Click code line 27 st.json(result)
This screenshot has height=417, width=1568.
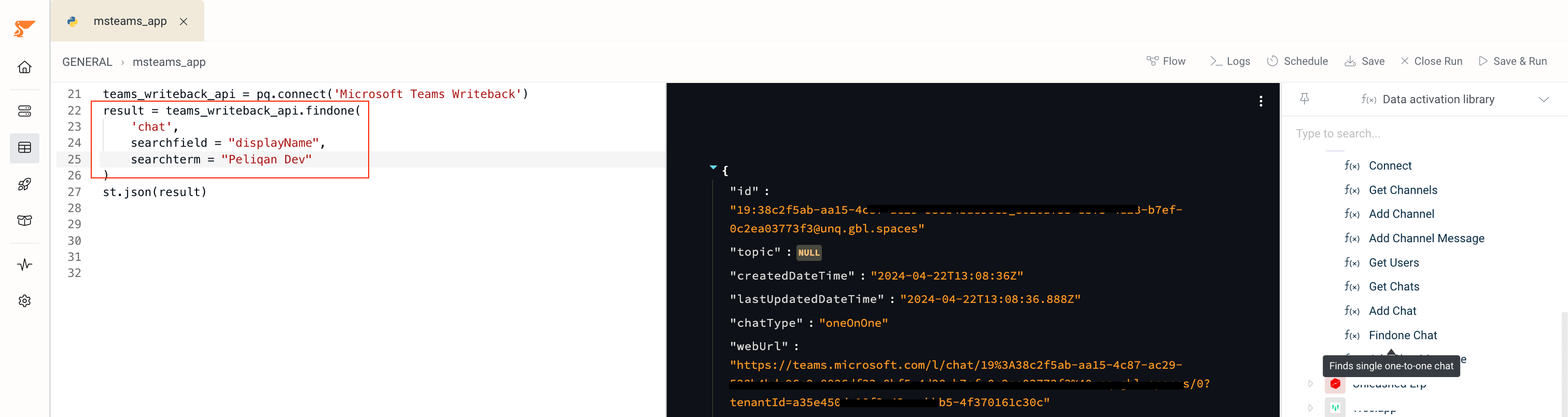155,192
